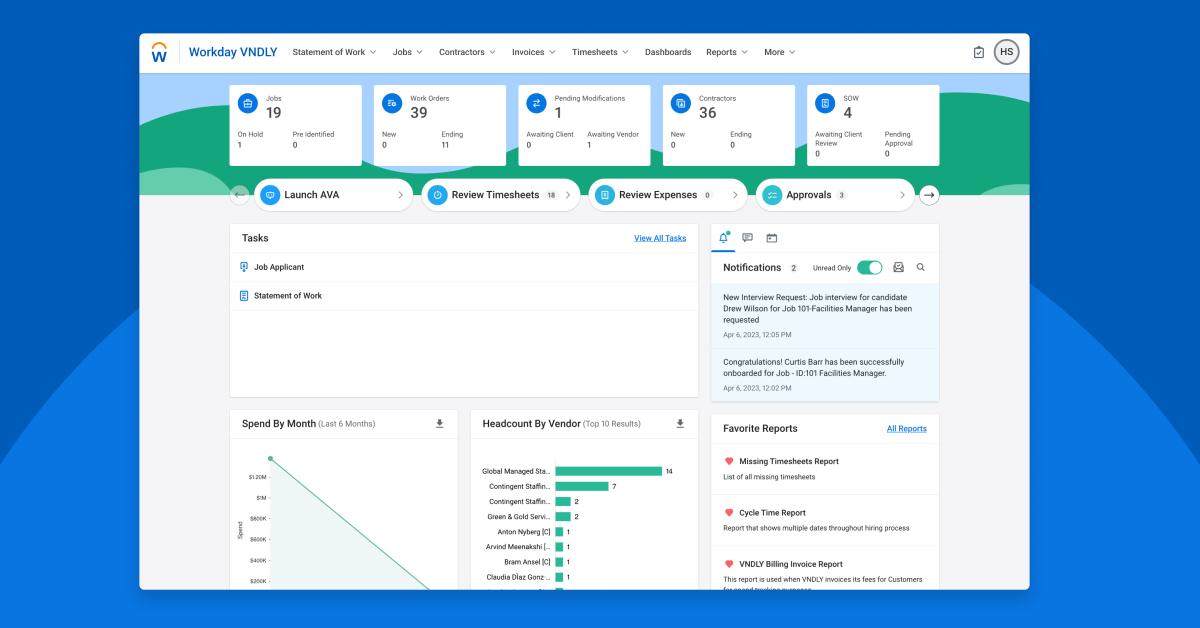Click the Workday logo icon

point(159,52)
